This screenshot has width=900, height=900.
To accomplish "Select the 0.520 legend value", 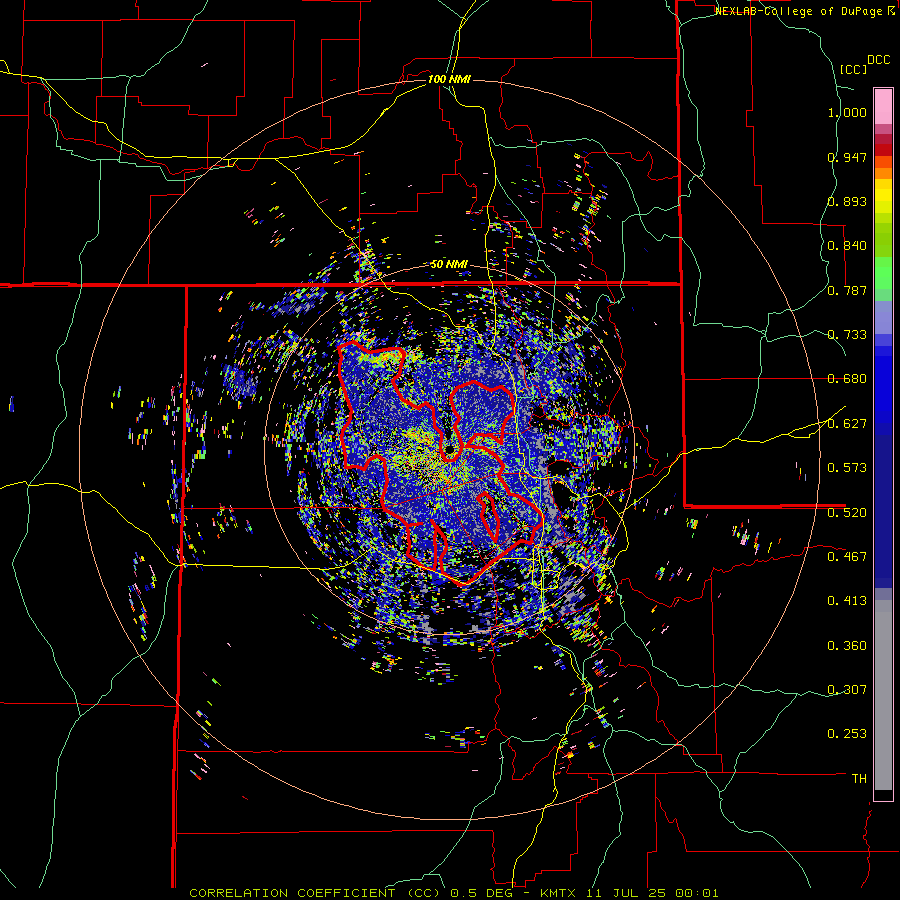I will tap(847, 513).
